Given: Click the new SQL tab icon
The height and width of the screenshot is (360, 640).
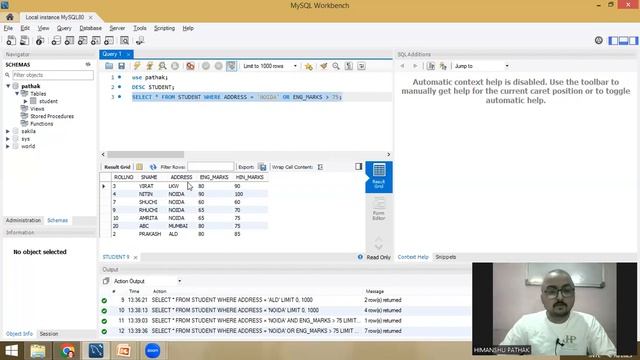Looking at the screenshot, I should [x=11, y=40].
